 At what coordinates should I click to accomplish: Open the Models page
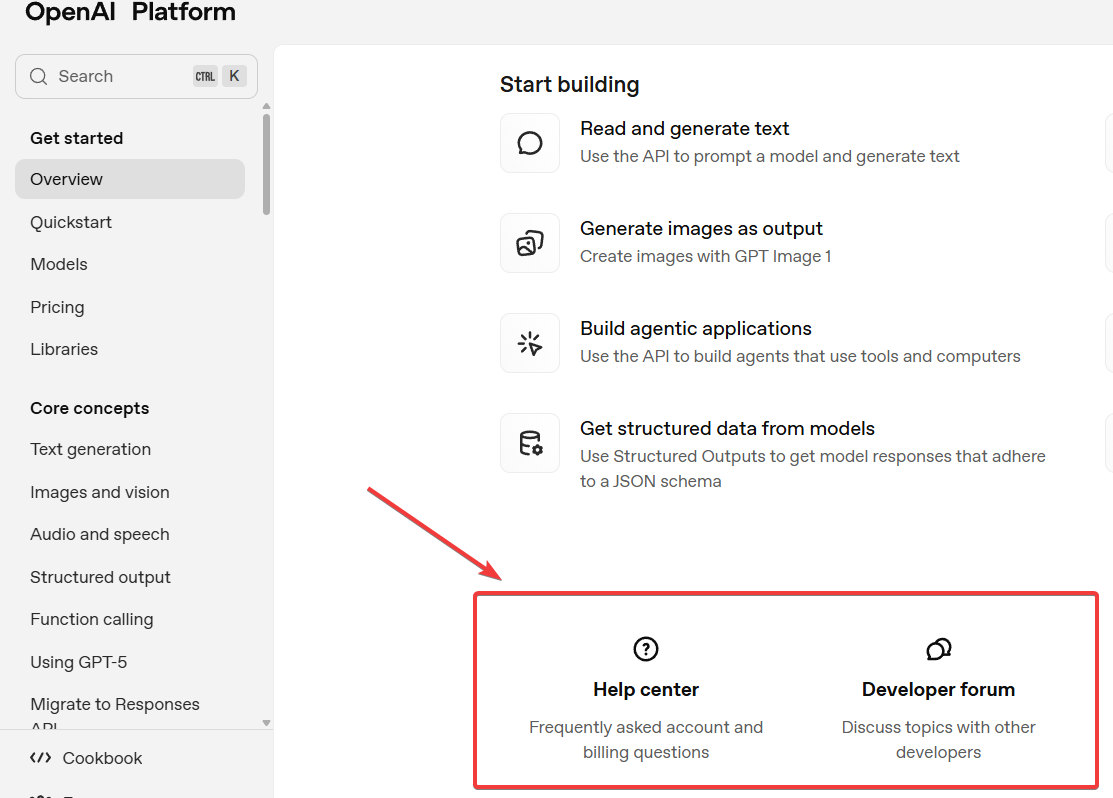coord(59,264)
